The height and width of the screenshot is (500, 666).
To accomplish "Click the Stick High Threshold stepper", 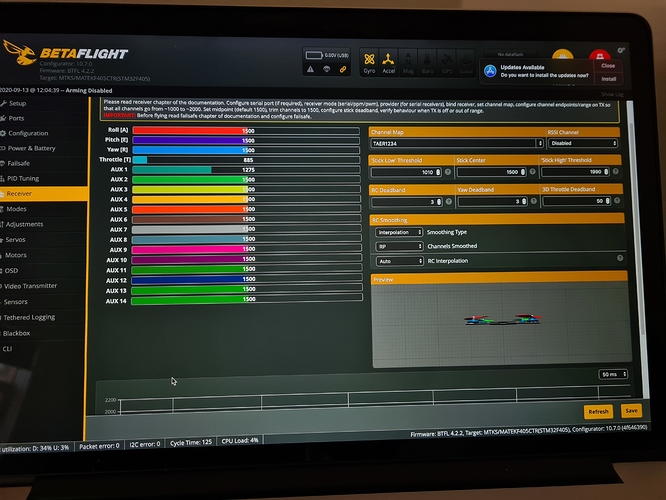I will 606,172.
